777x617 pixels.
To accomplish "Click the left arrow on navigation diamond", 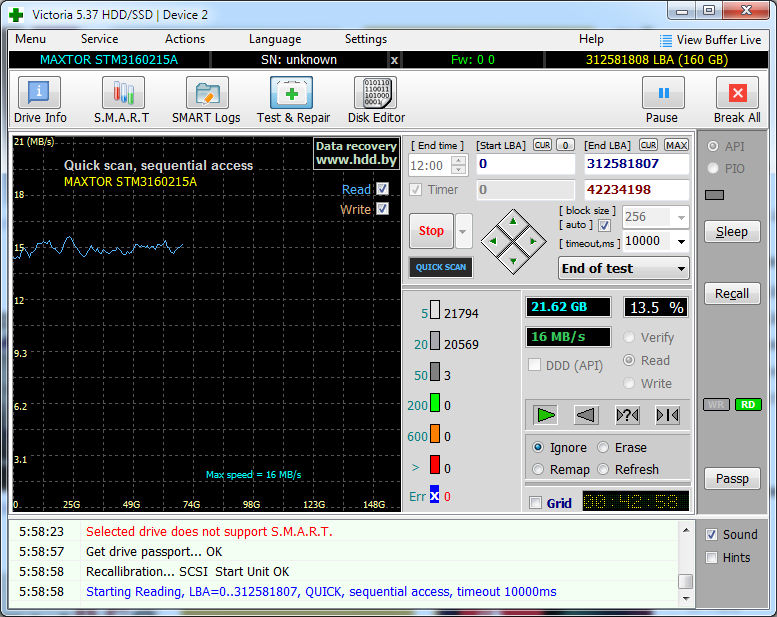I will click(494, 241).
